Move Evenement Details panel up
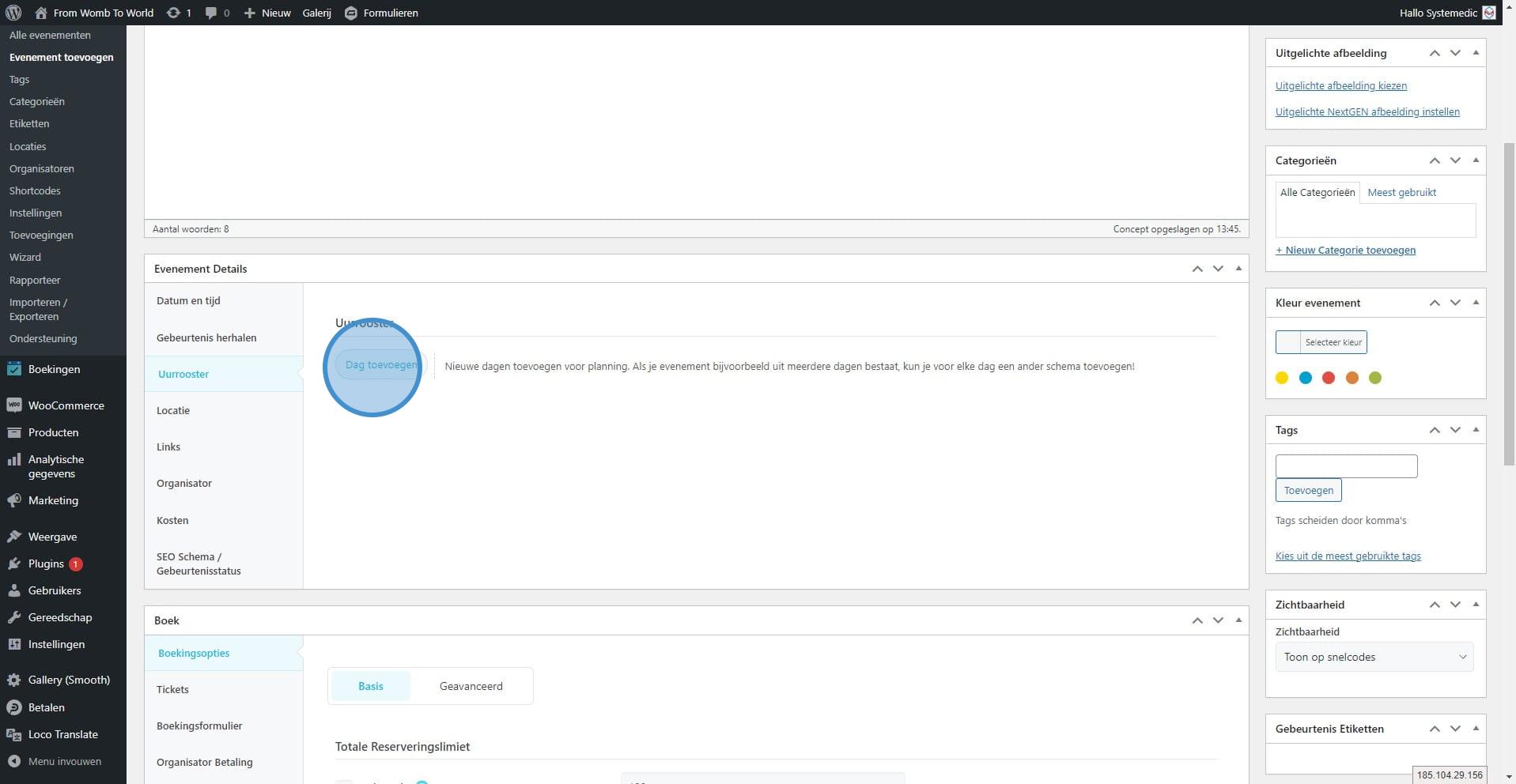1516x784 pixels. pos(1197,269)
